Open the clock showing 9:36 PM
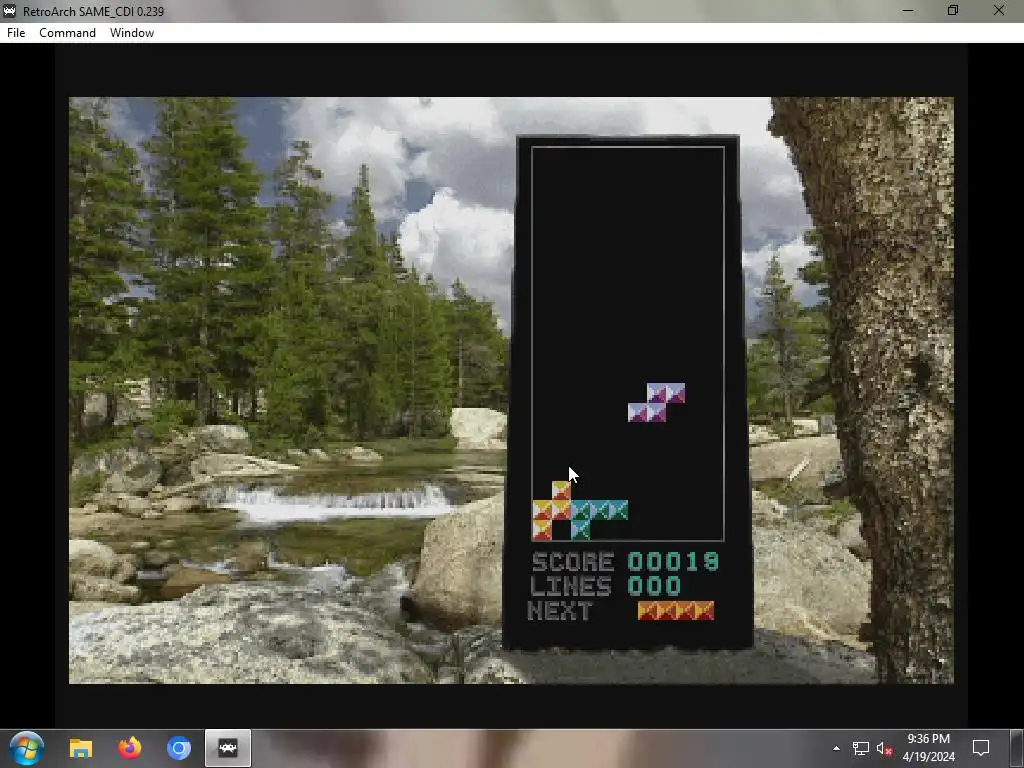1024x768 pixels. tap(929, 748)
